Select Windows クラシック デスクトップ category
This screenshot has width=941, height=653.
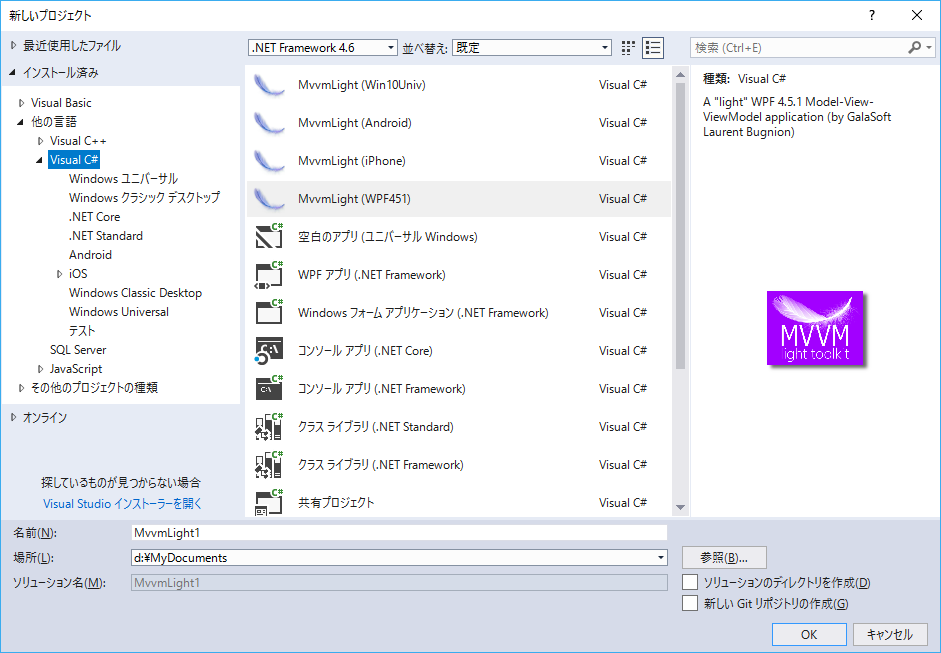144,197
